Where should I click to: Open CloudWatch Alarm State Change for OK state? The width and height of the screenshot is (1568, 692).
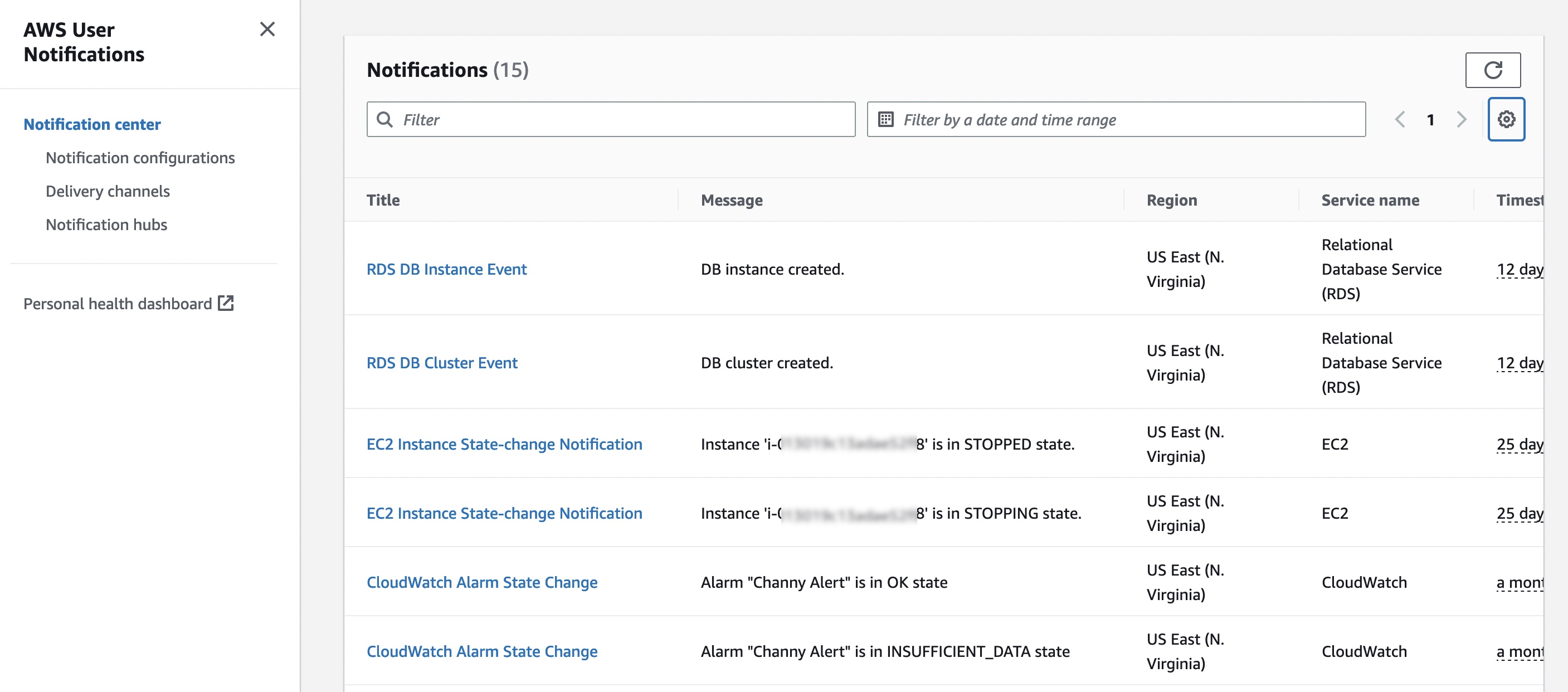(481, 582)
